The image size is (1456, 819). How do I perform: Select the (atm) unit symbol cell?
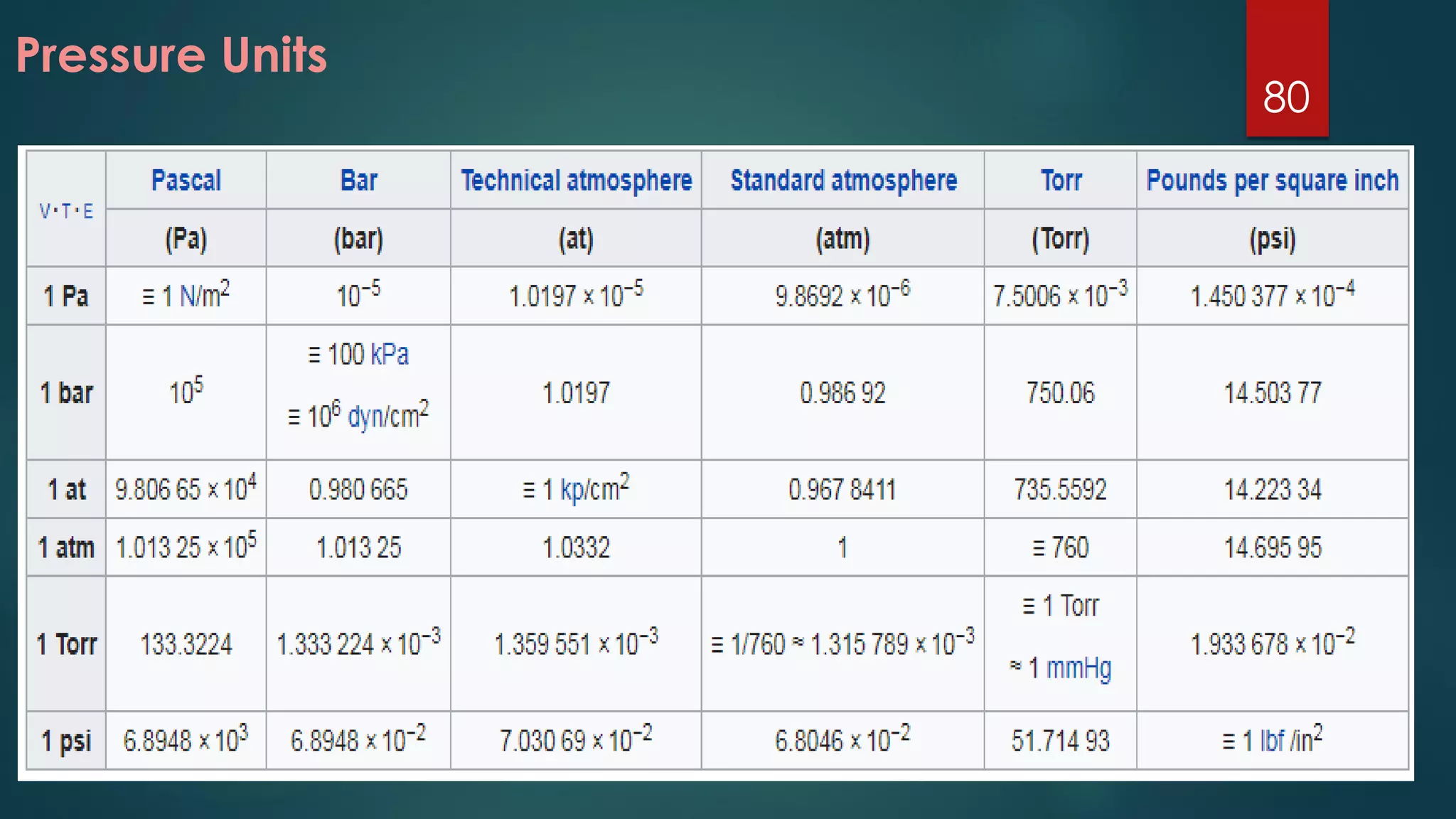(x=843, y=238)
